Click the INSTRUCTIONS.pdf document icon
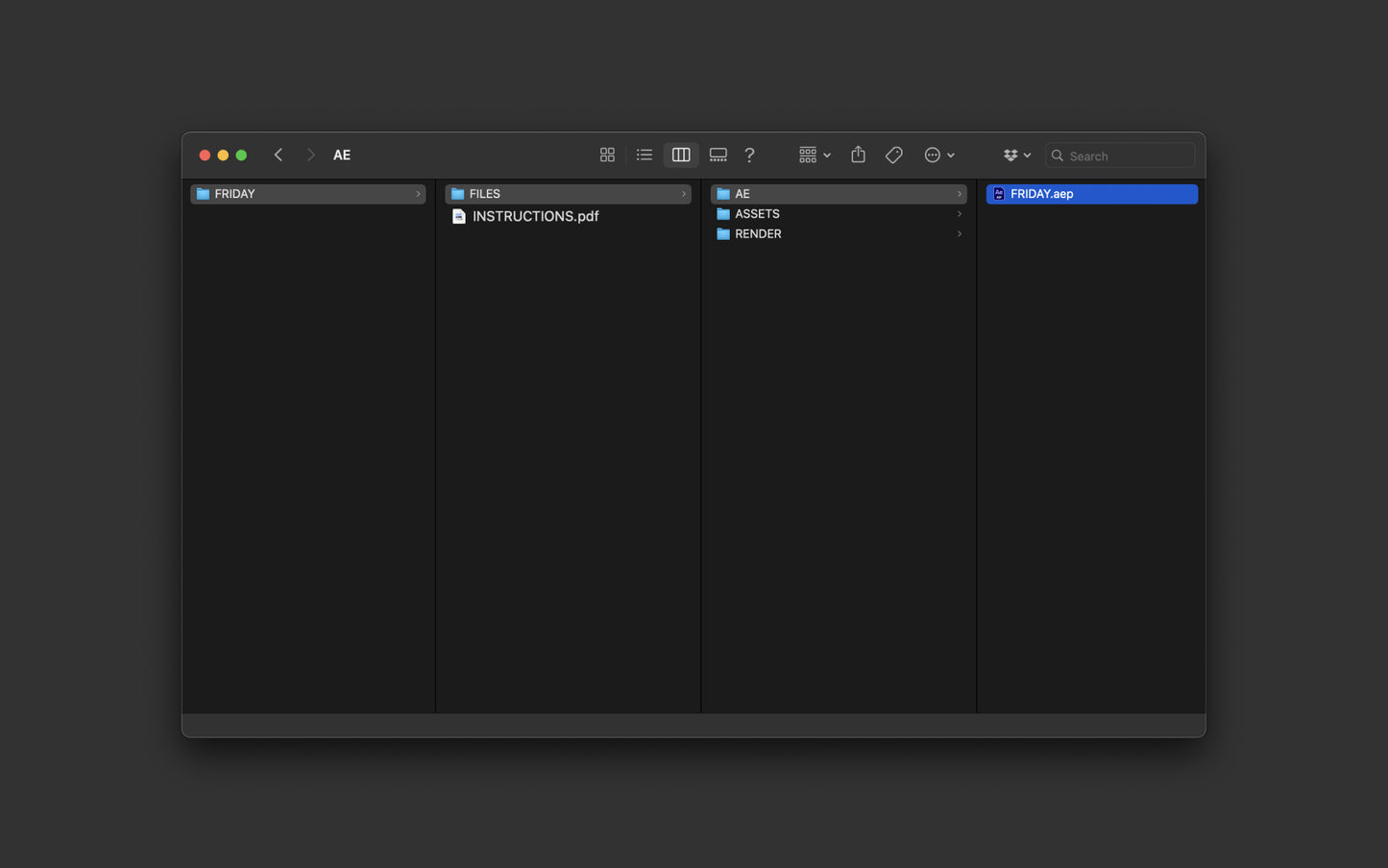Screen dimensions: 1388x868 [x=459, y=216]
